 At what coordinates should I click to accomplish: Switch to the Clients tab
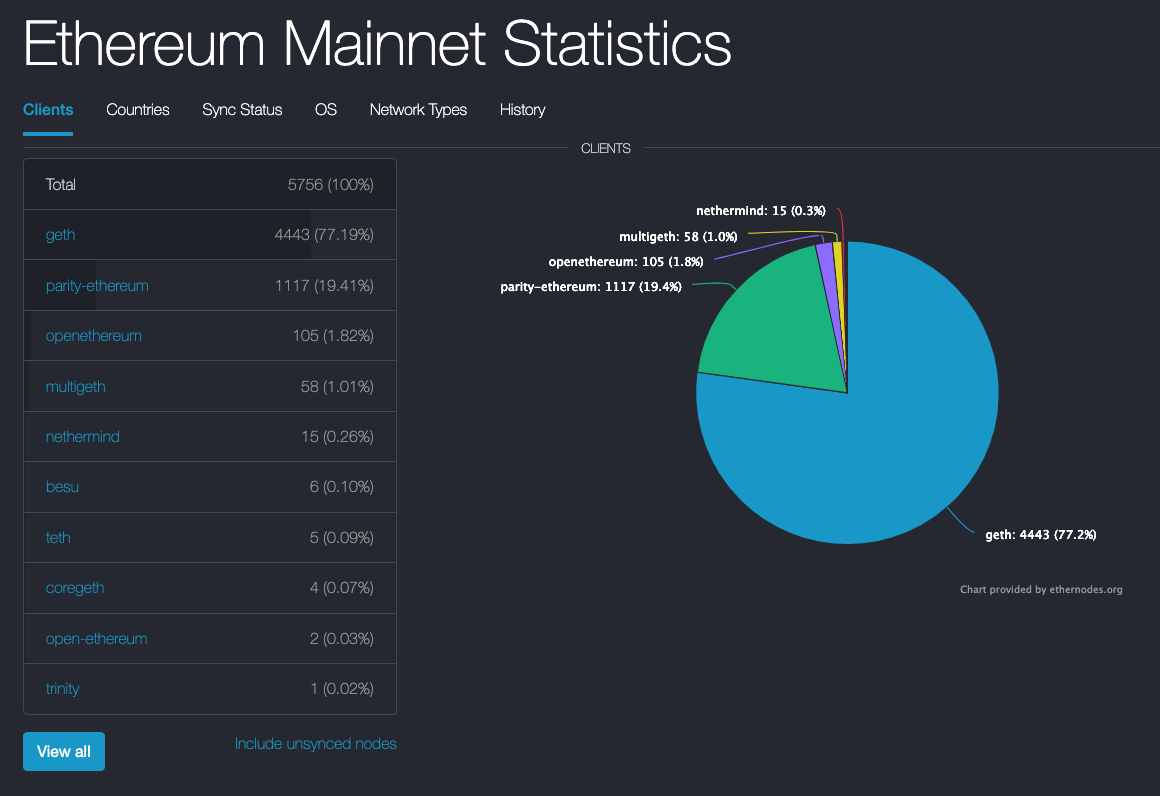click(x=48, y=109)
